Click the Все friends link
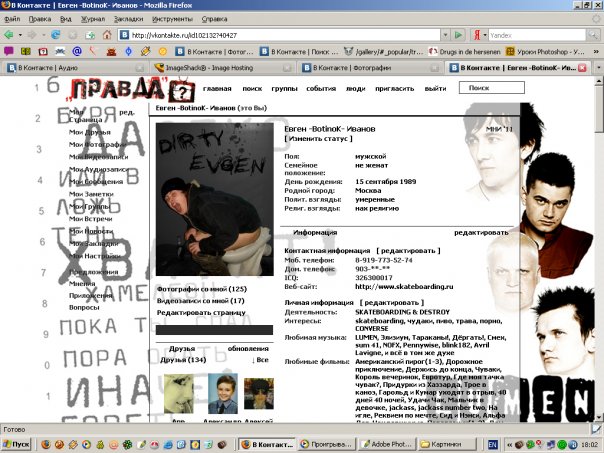Image resolution: width=604 pixels, height=453 pixels. 260,360
